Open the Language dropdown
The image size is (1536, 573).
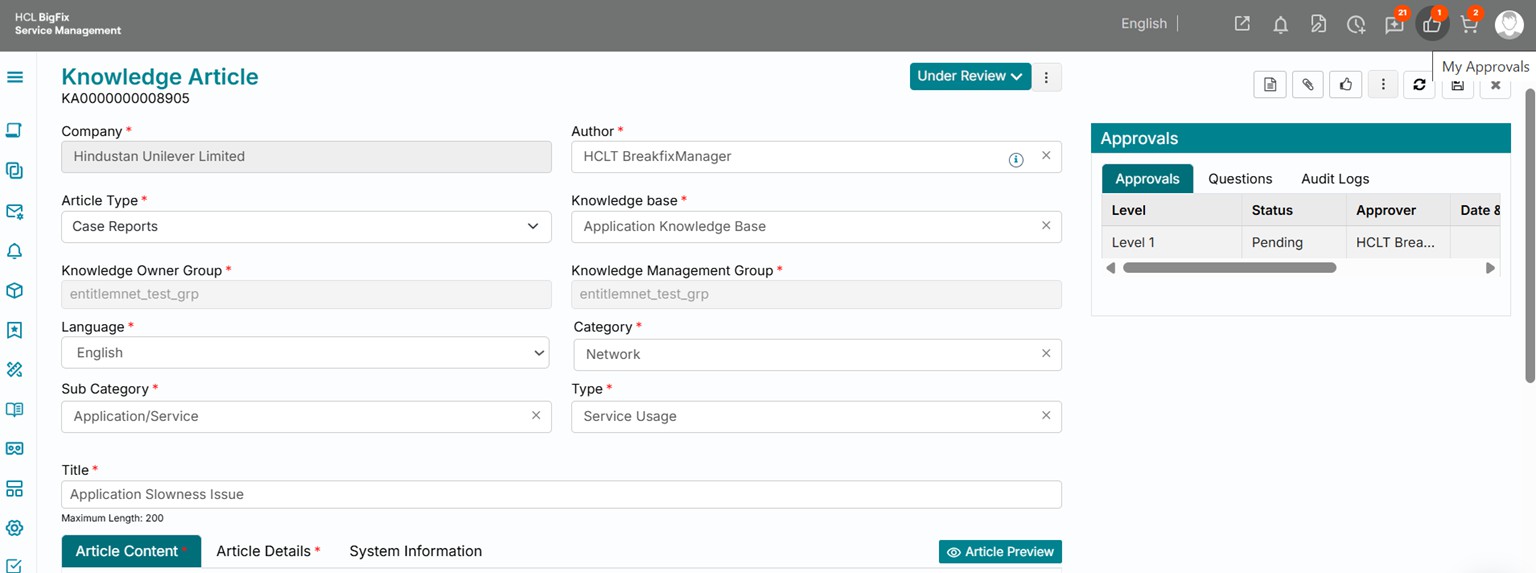point(306,353)
